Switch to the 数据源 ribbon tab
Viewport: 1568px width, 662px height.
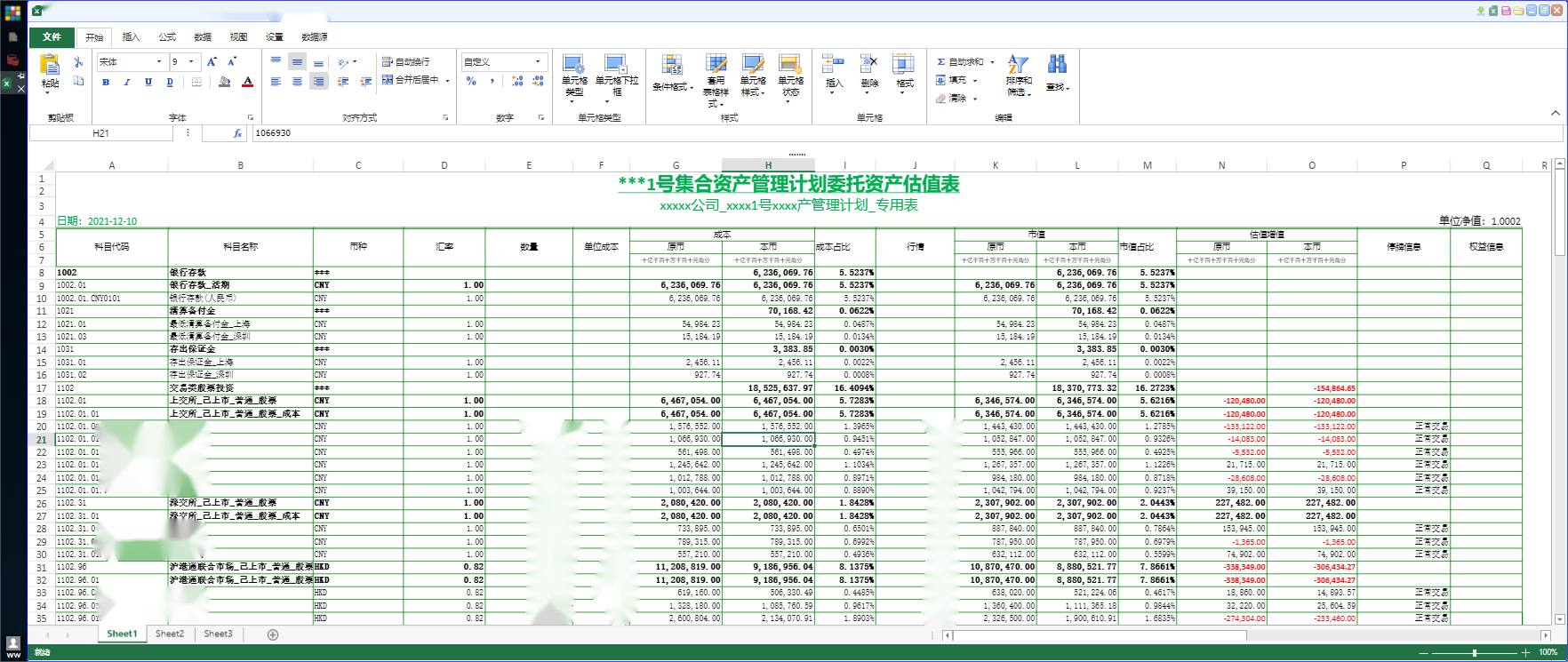pyautogui.click(x=315, y=37)
